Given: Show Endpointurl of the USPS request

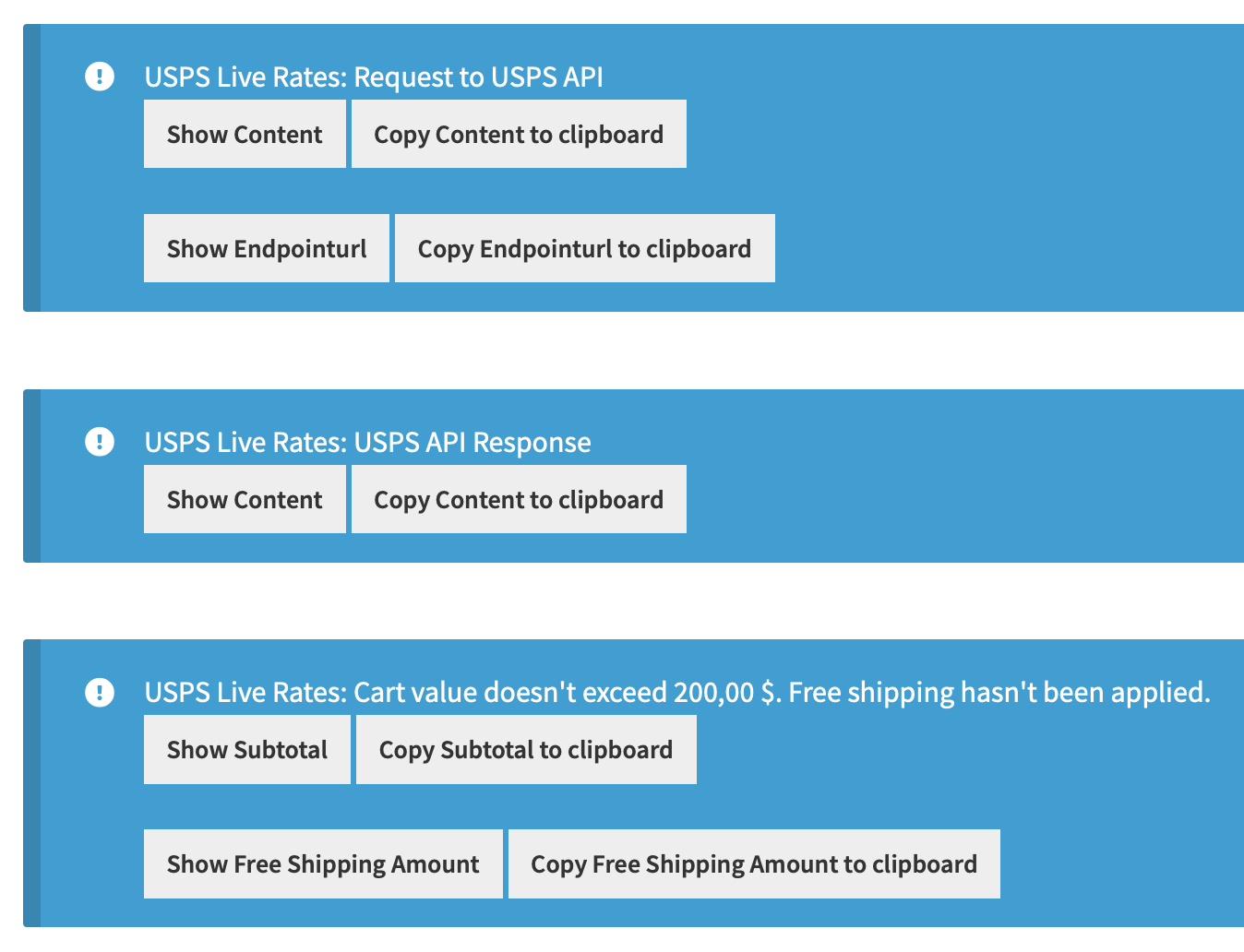Looking at the screenshot, I should (x=266, y=247).
